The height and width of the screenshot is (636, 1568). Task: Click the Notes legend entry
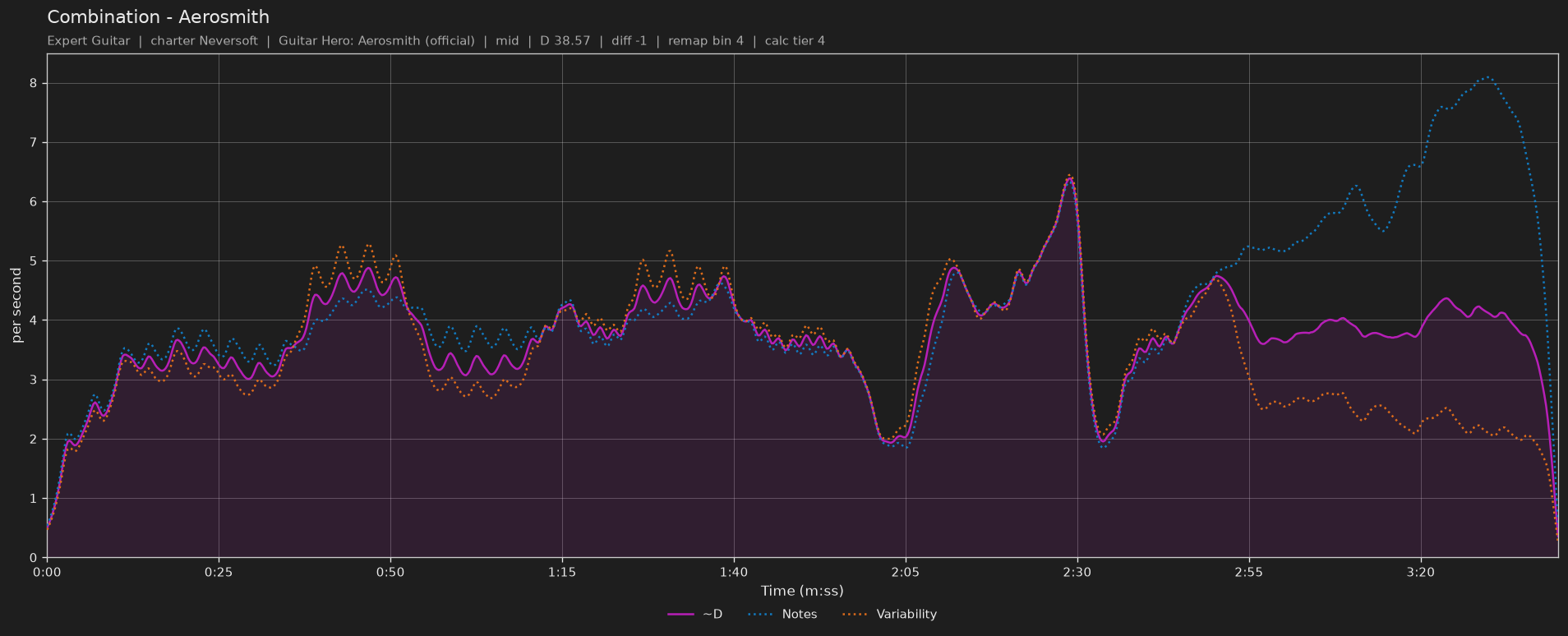783,615
